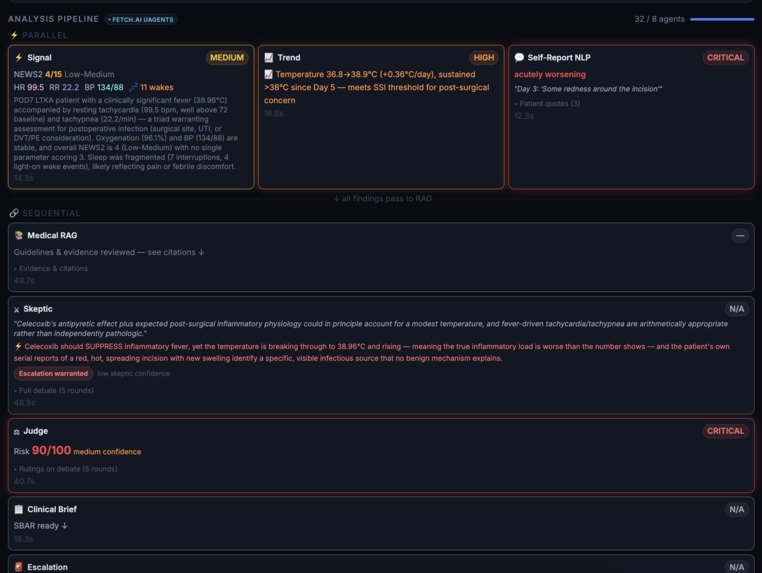Screen dimensions: 762x573
Task: Click the Risk 90/100 score
Action: coord(42,451)
